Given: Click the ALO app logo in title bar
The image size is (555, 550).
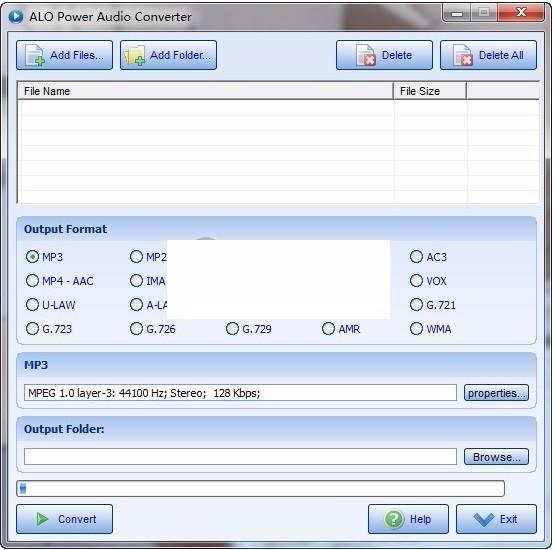Looking at the screenshot, I should click(x=15, y=16).
